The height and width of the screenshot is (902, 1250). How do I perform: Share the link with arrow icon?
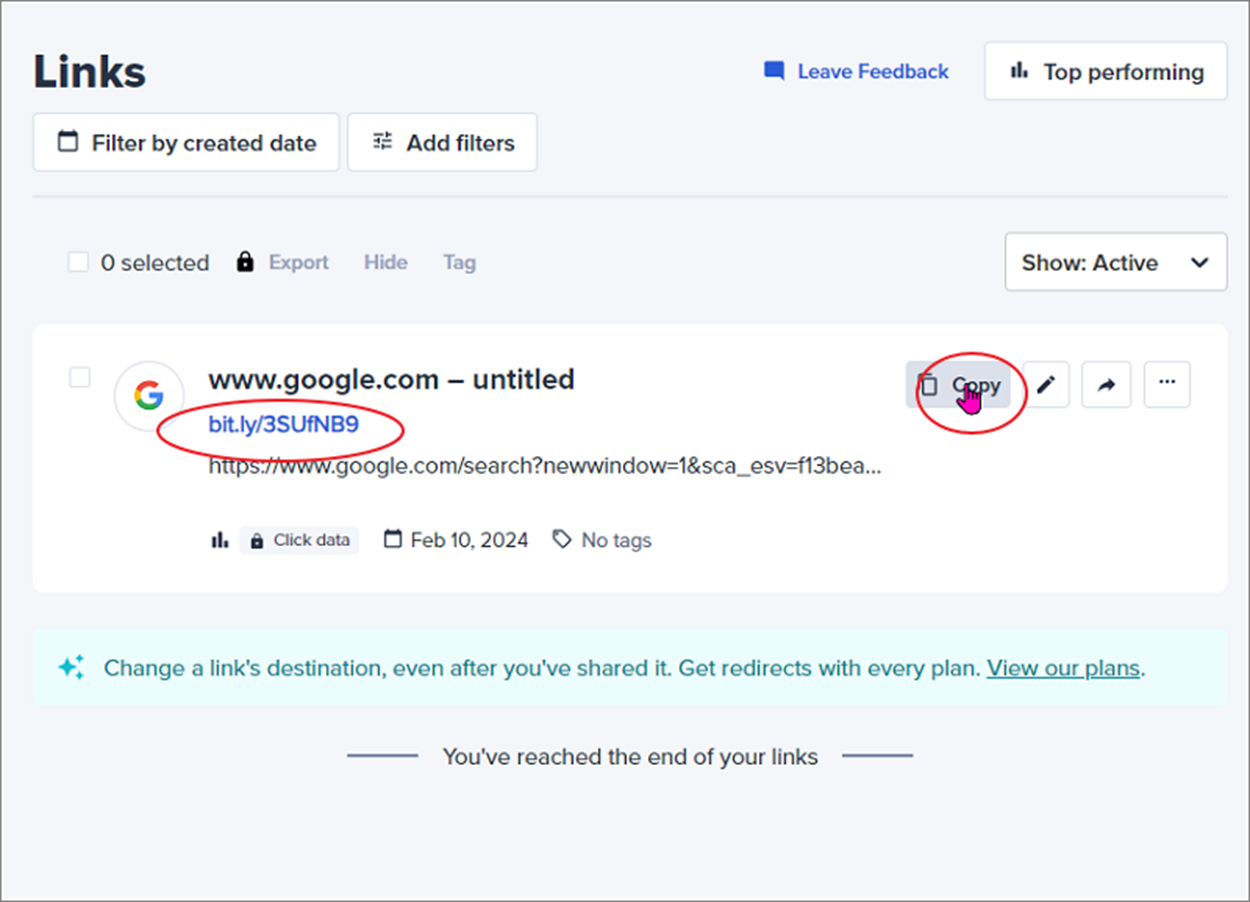[x=1106, y=385]
